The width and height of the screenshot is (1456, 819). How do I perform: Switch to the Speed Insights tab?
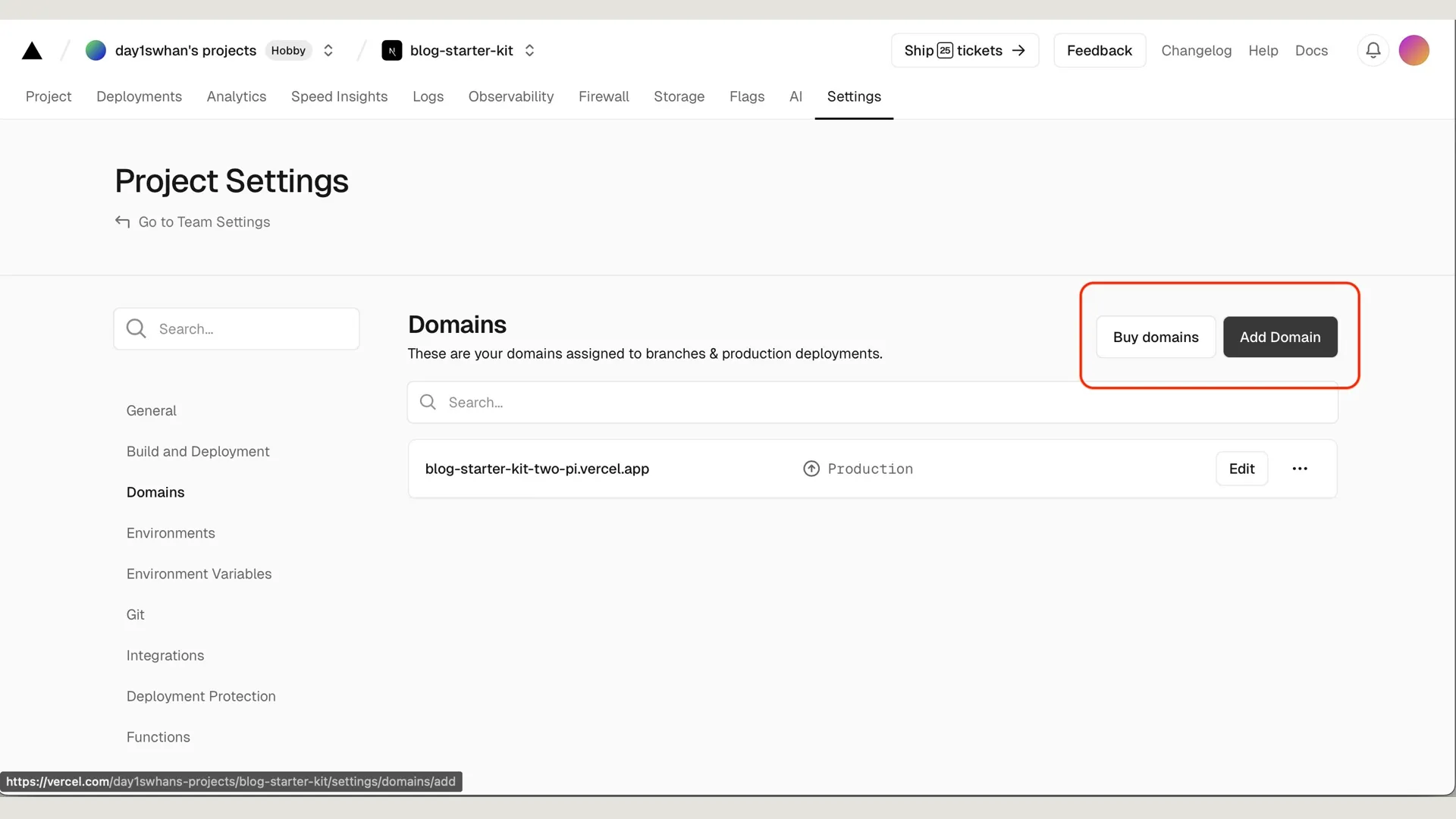click(339, 96)
